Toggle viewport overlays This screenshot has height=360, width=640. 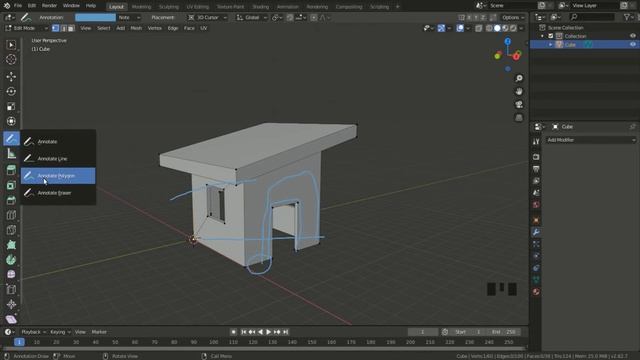point(460,28)
